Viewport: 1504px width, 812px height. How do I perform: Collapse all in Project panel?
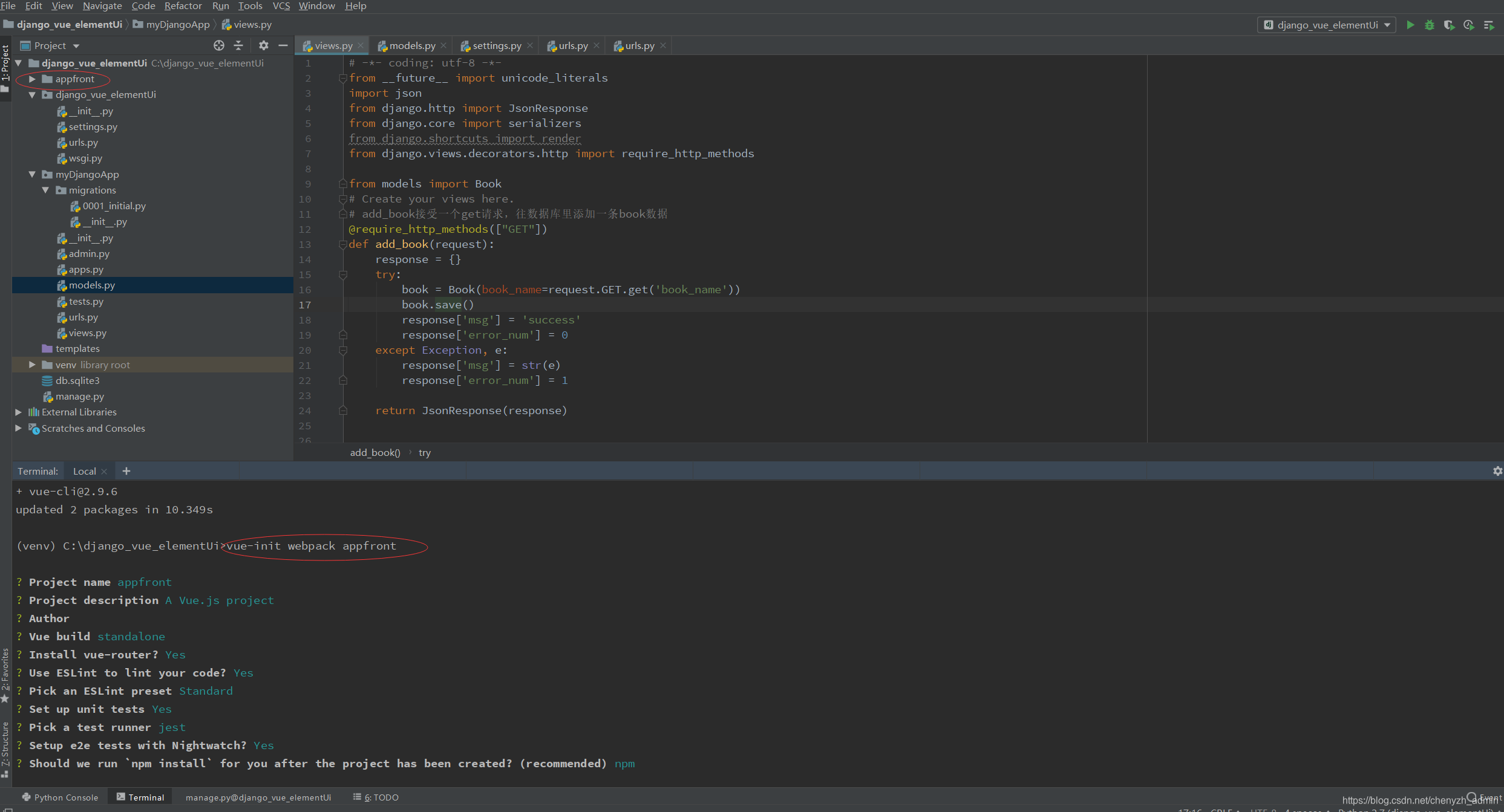click(x=238, y=45)
